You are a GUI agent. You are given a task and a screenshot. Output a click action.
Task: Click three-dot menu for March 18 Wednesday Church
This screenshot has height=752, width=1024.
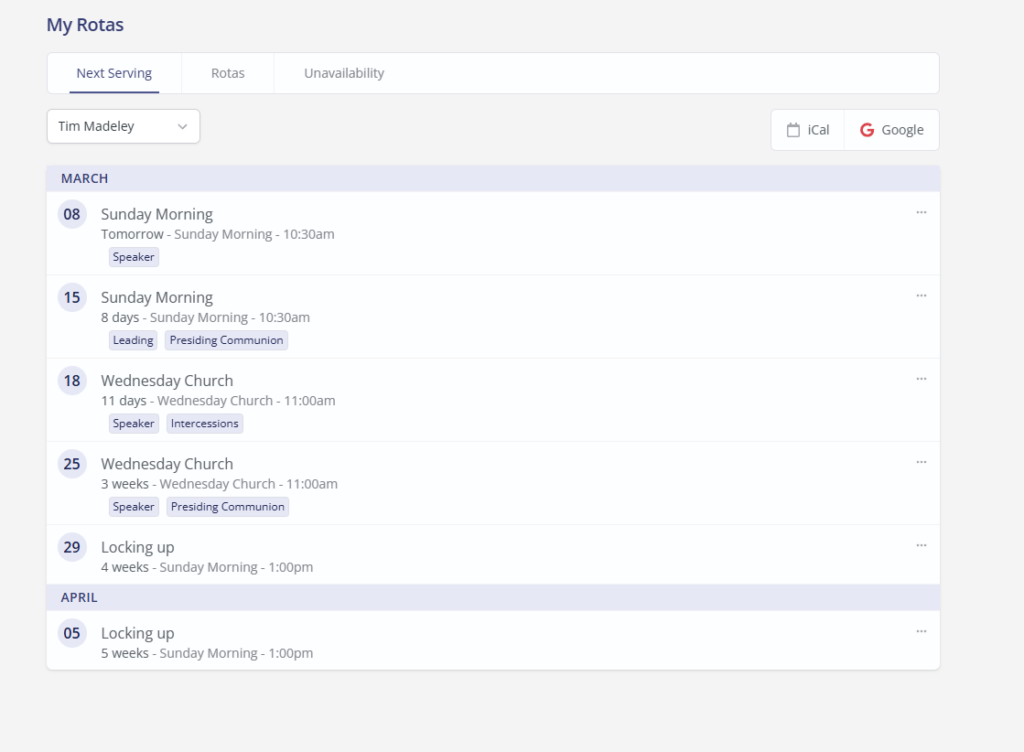pos(921,378)
